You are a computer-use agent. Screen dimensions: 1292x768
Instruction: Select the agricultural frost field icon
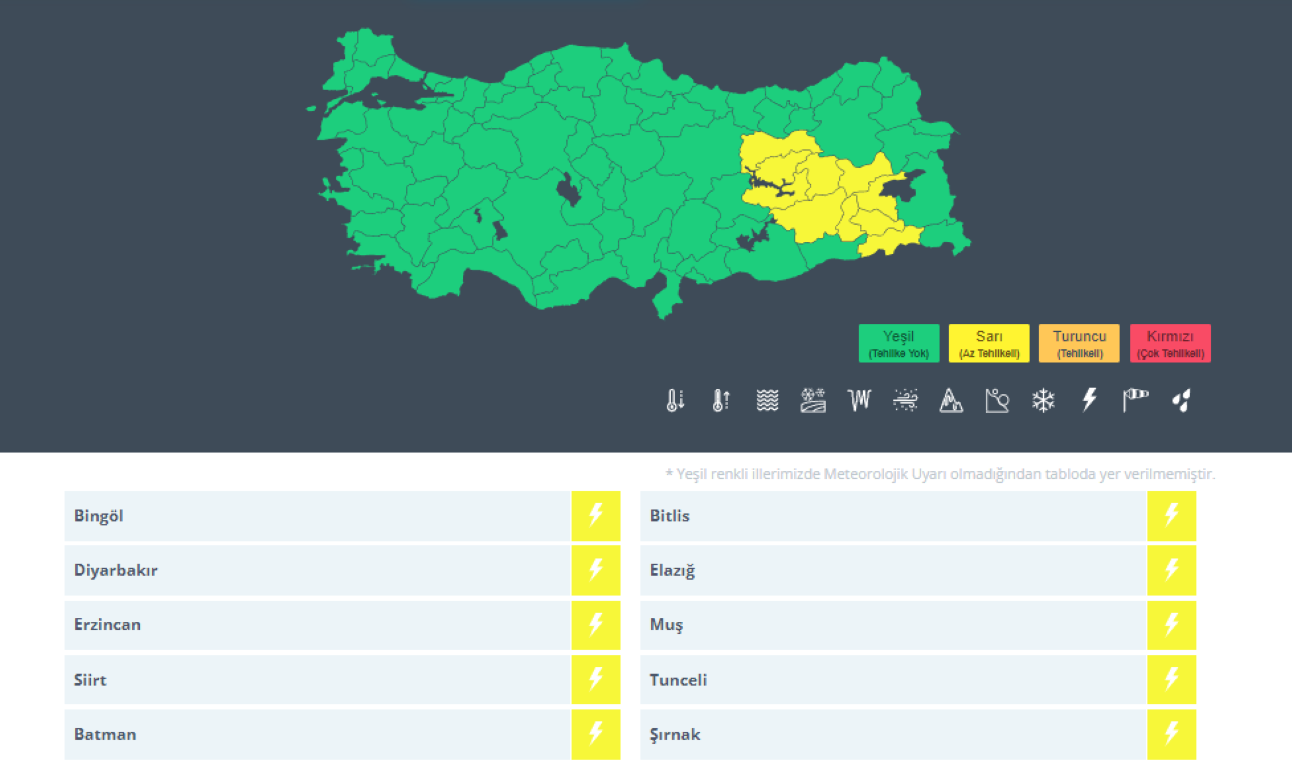click(x=813, y=401)
